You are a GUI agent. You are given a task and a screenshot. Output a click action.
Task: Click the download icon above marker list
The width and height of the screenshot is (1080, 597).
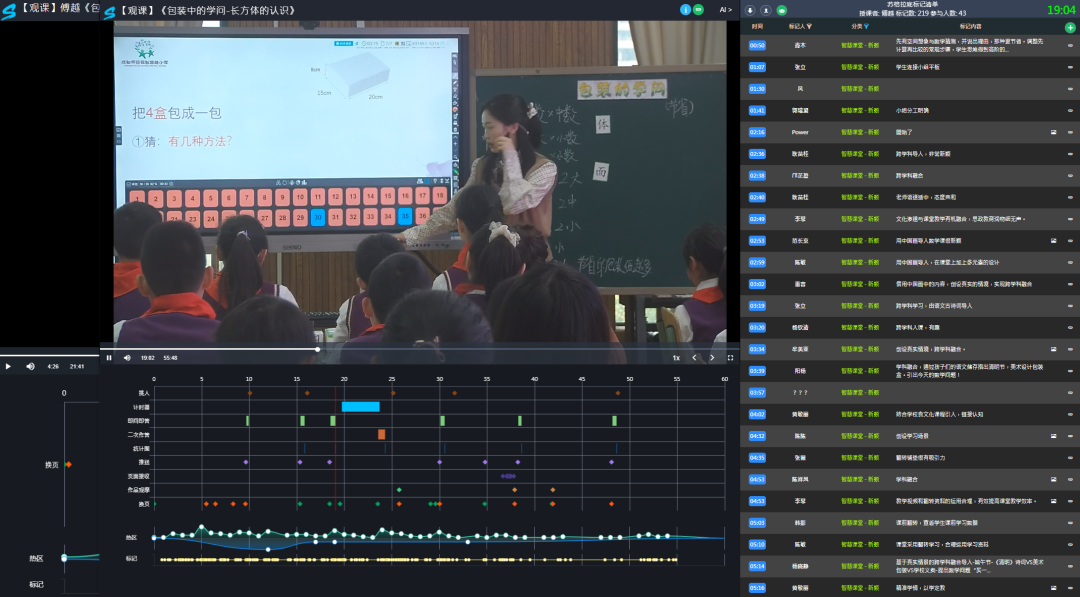click(751, 10)
